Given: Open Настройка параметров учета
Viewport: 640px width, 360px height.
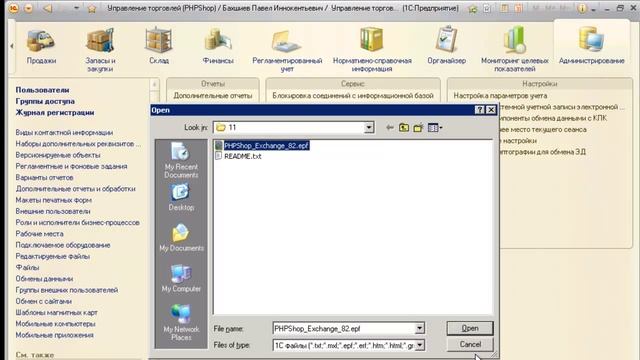Looking at the screenshot, I should 500,96.
